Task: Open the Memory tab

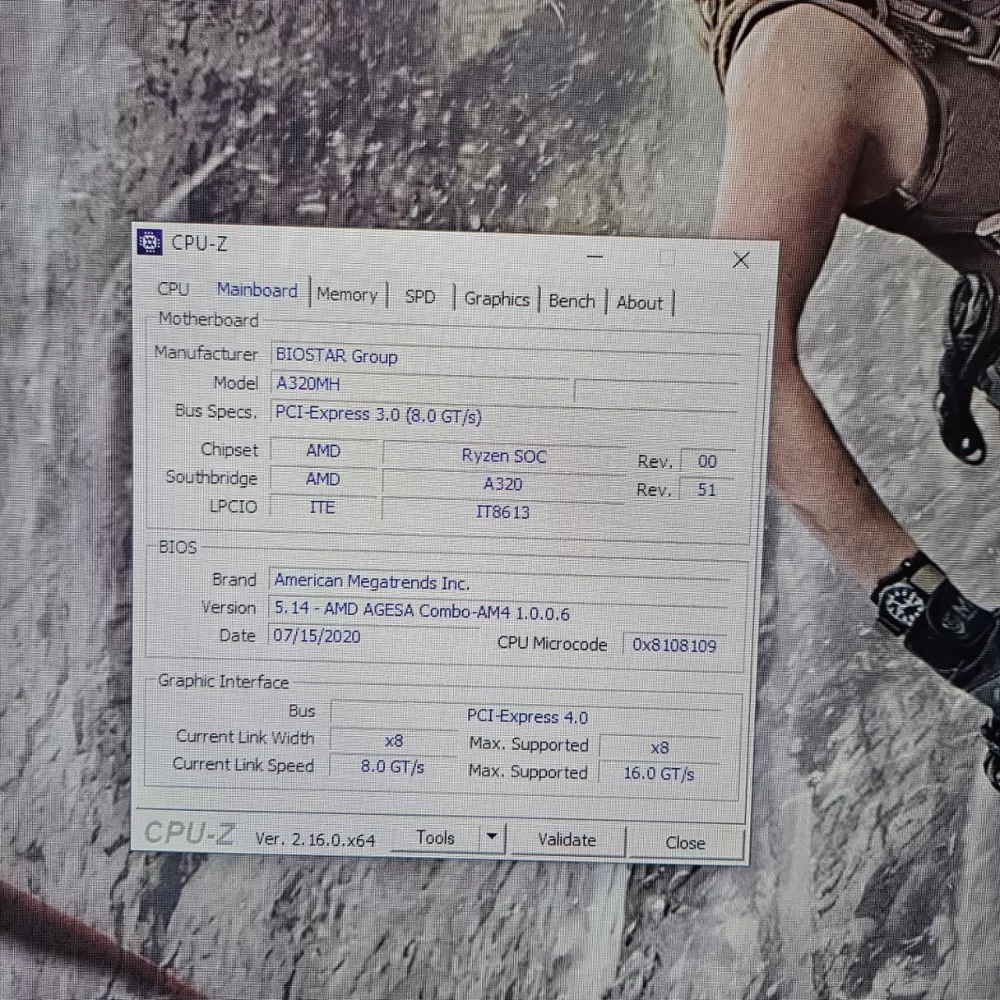Action: pyautogui.click(x=348, y=295)
